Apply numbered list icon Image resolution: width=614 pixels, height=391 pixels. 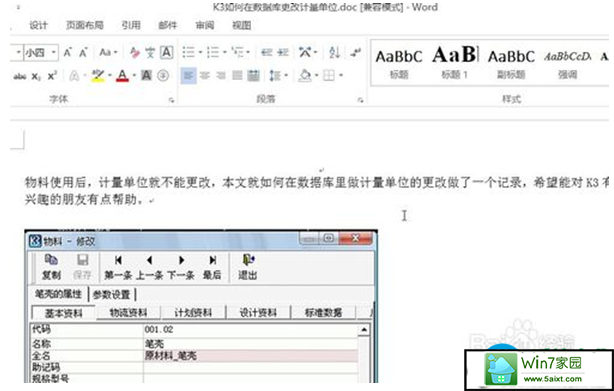213,52
